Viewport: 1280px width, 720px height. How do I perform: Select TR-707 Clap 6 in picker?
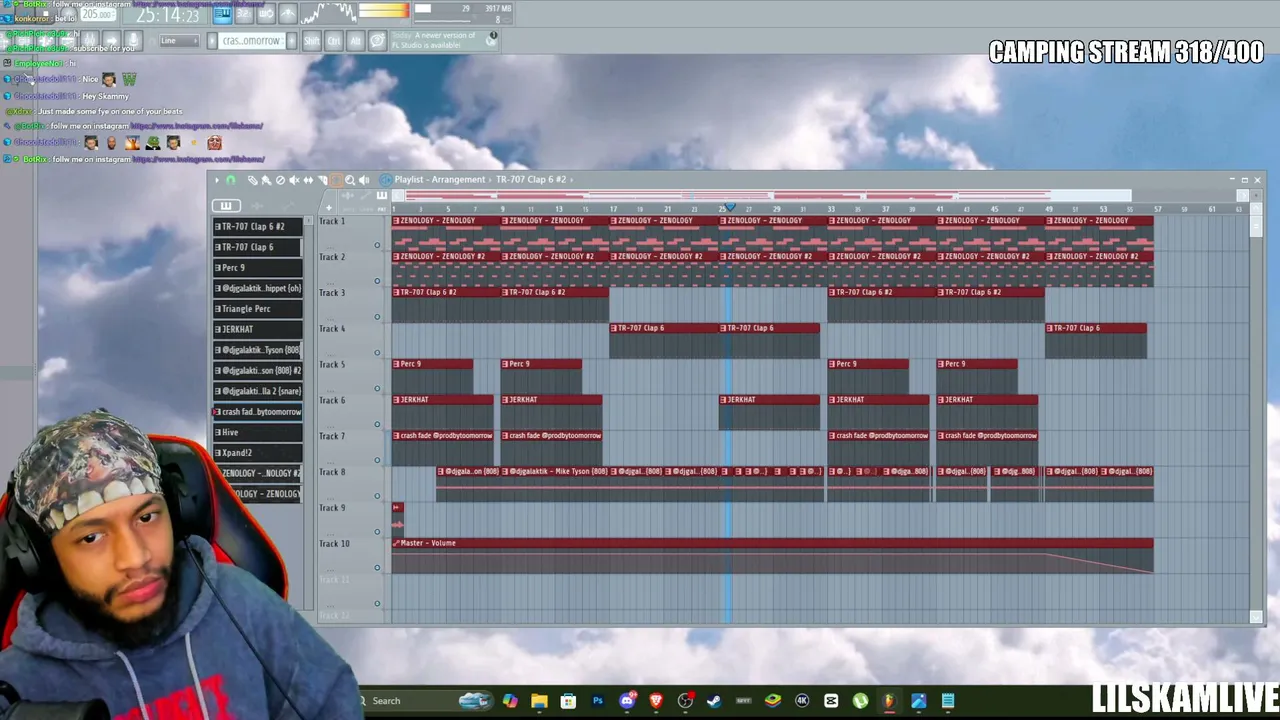257,247
